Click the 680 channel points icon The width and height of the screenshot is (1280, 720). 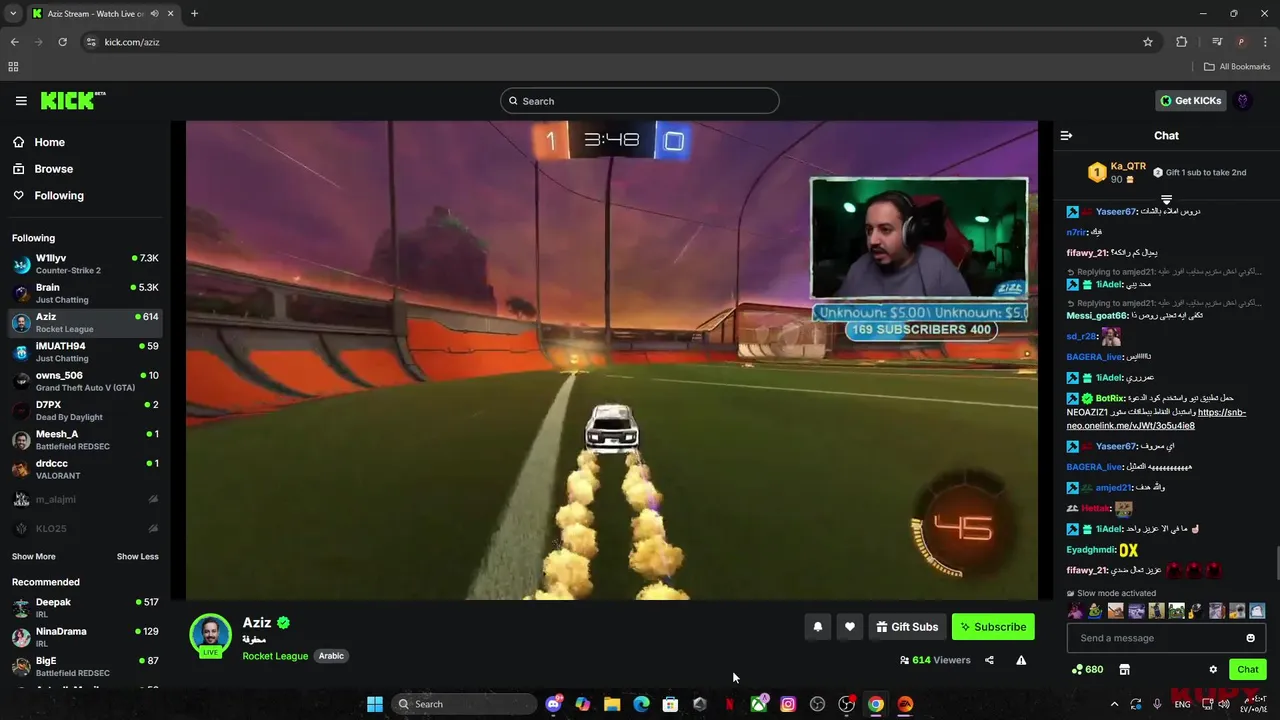pyautogui.click(x=1087, y=670)
